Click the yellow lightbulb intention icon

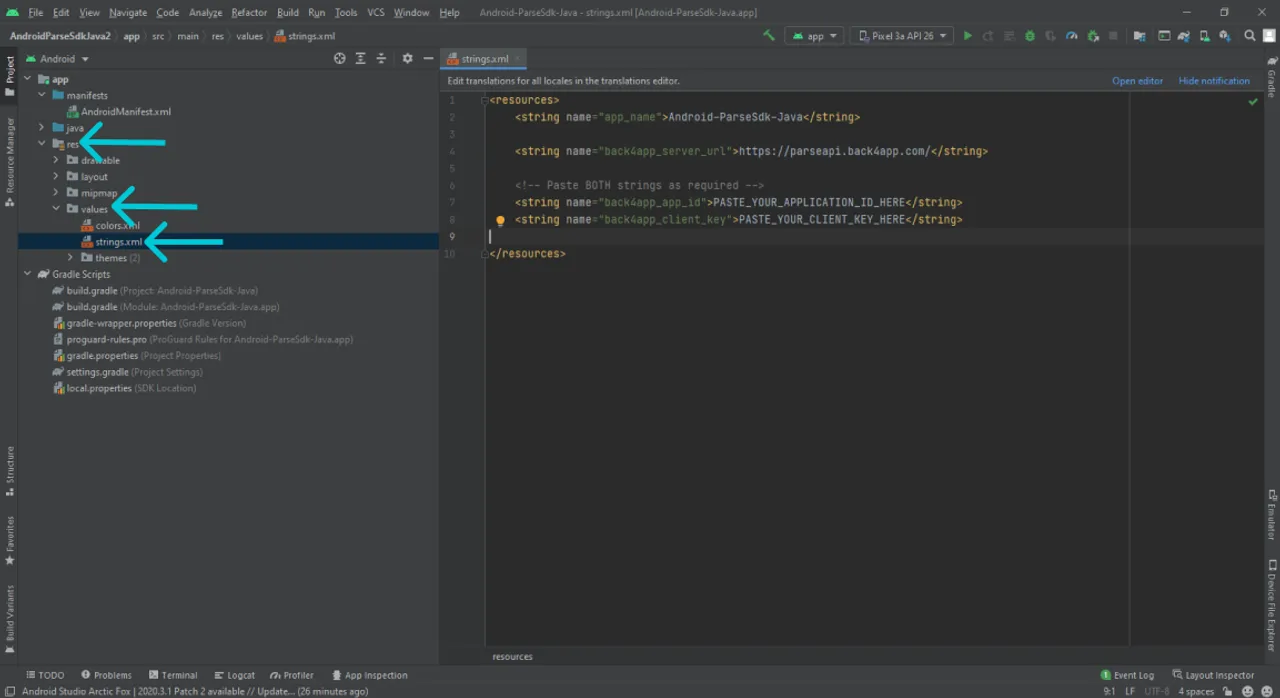(500, 220)
